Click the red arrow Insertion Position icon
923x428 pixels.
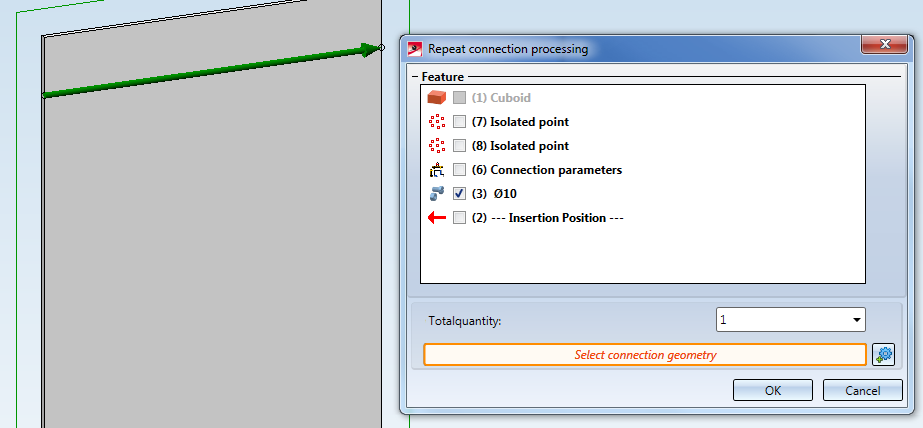437,218
